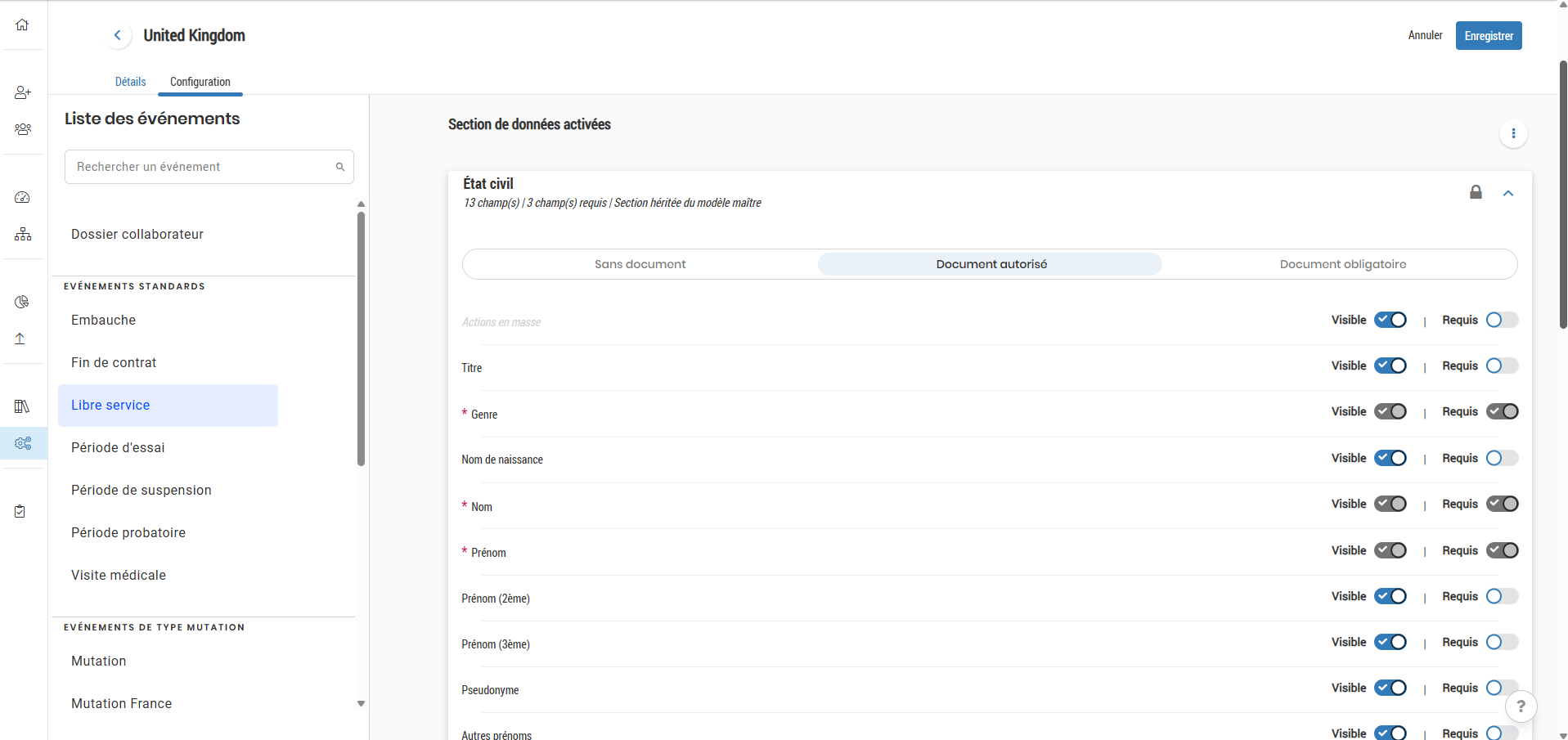Turn off the Requis toggle for Genre
This screenshot has width=1568, height=740.
click(x=1503, y=411)
